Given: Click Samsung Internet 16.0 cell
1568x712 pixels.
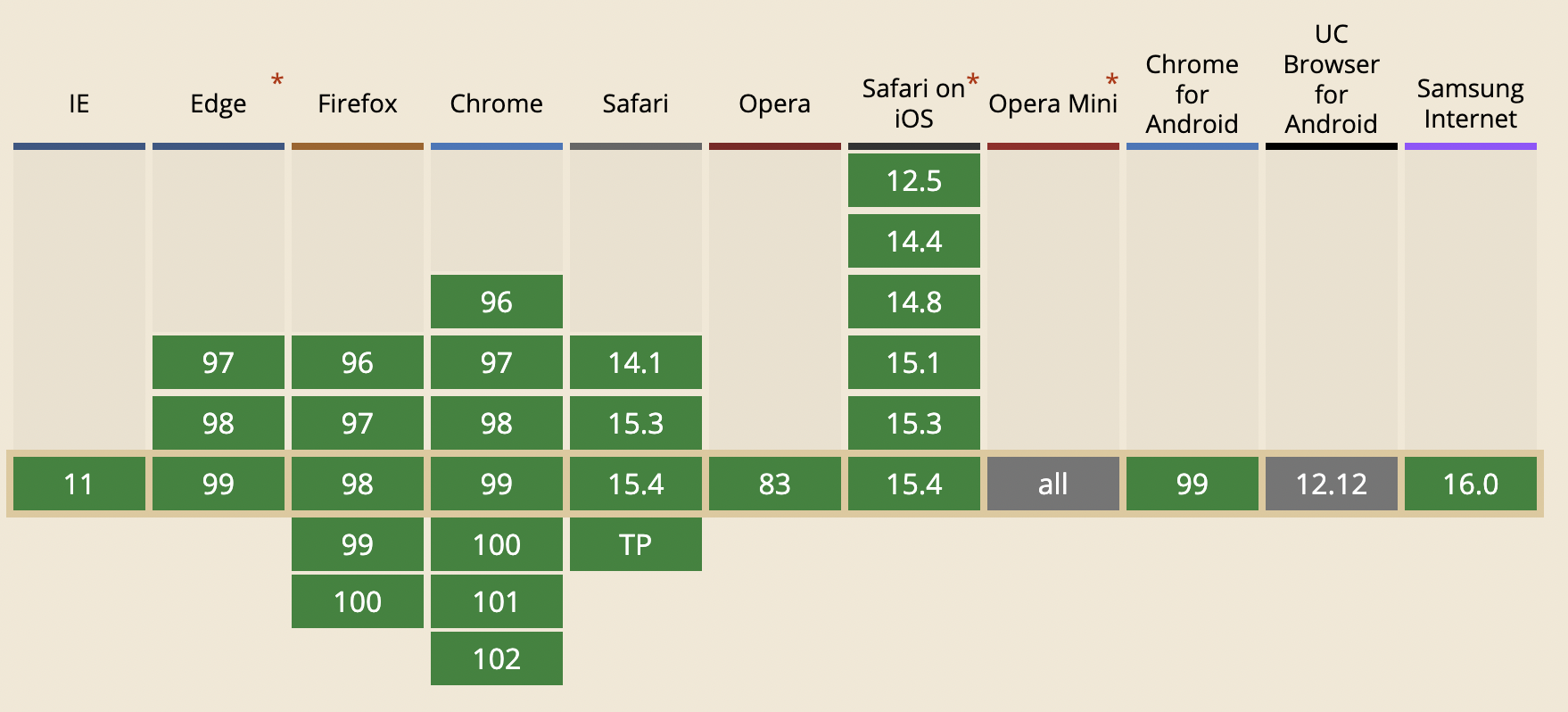Looking at the screenshot, I should 1471,484.
